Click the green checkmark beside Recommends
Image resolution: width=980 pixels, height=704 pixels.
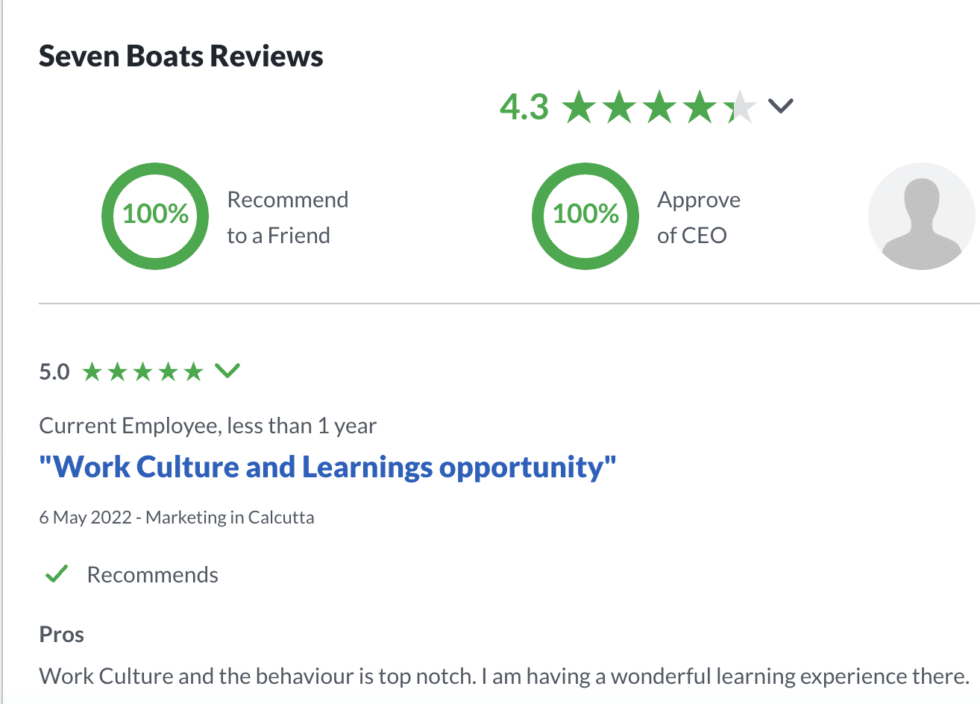(56, 574)
